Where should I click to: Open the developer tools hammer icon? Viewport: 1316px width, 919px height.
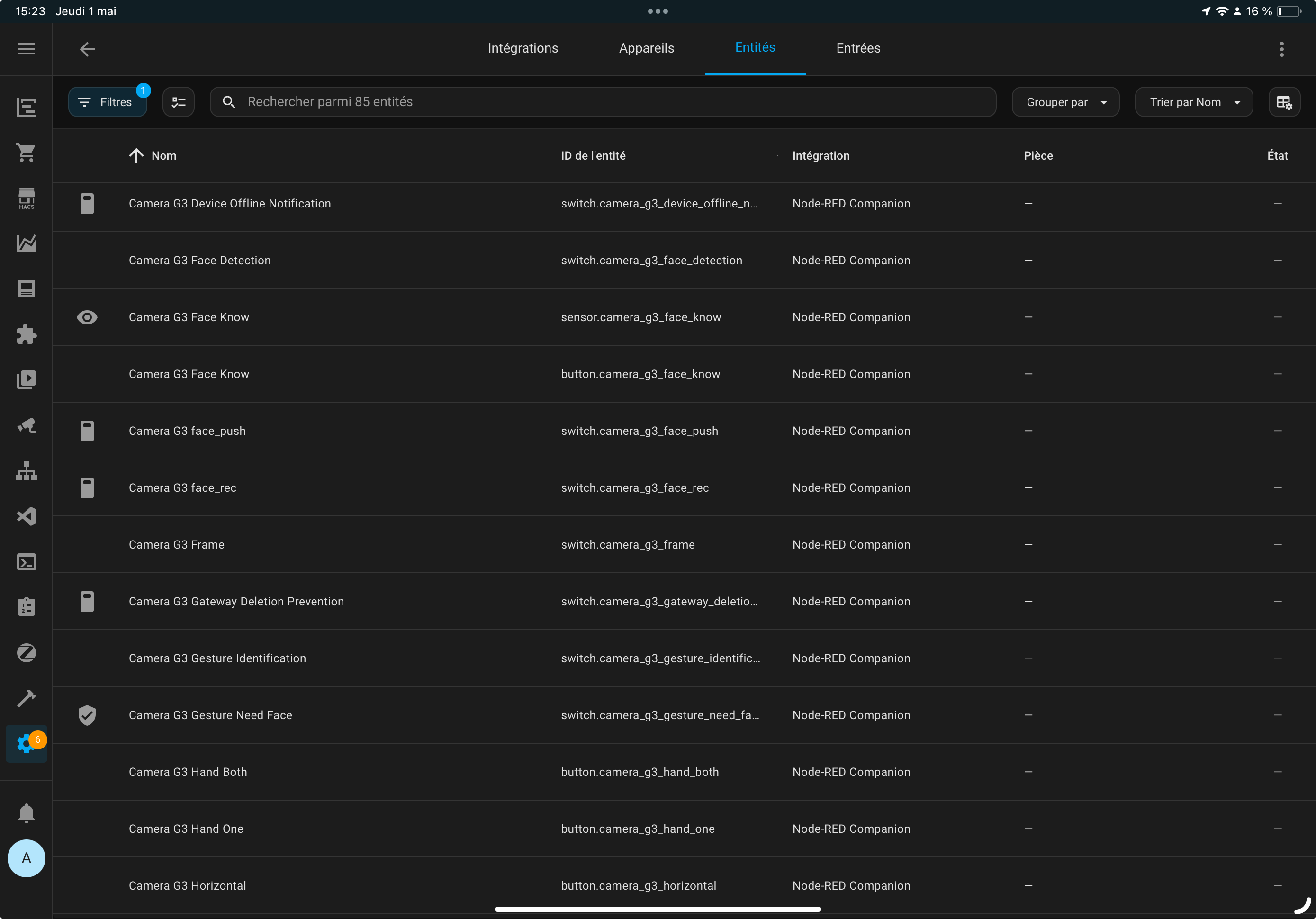point(27,698)
